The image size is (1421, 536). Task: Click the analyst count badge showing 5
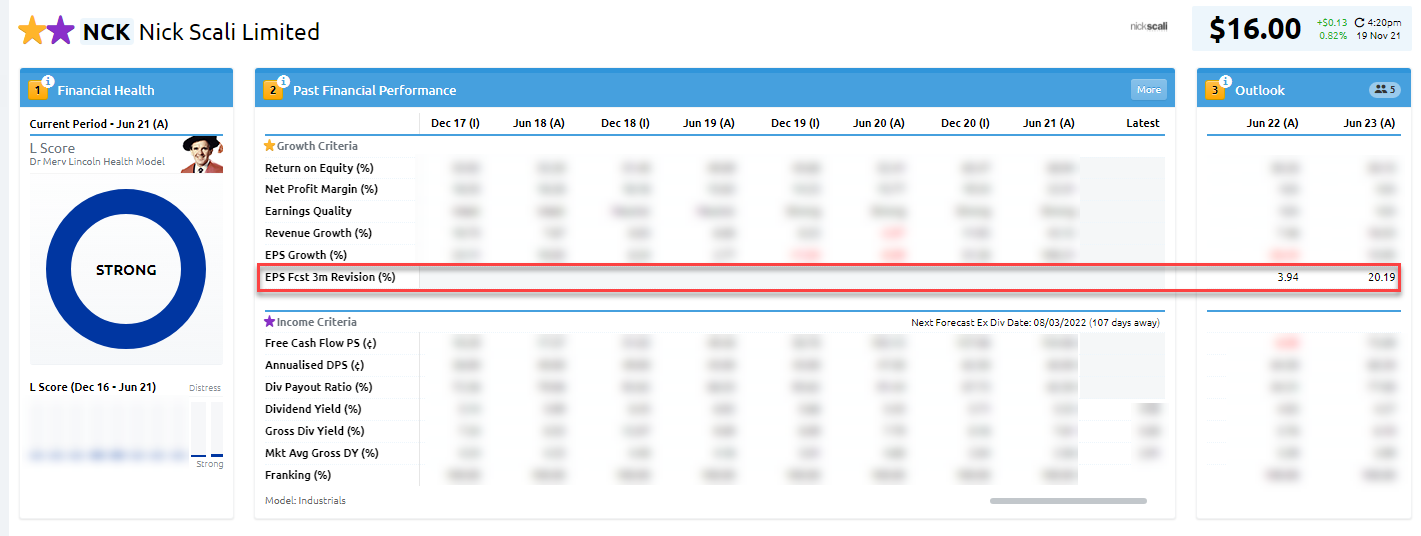[1385, 90]
